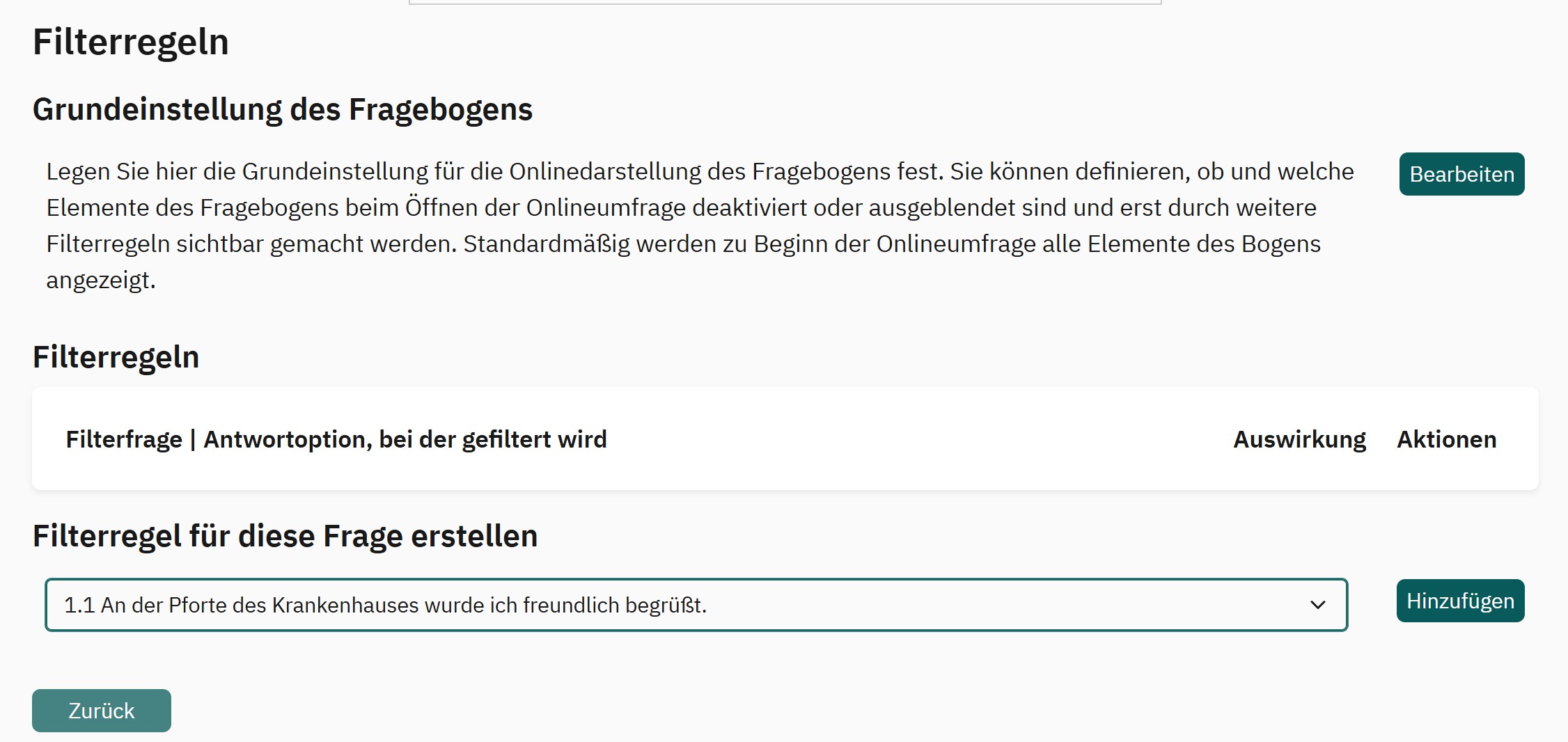Click the 'Filterfrage | Antwortoption' column header
The width and height of the screenshot is (1568, 742).
pyautogui.click(x=336, y=439)
